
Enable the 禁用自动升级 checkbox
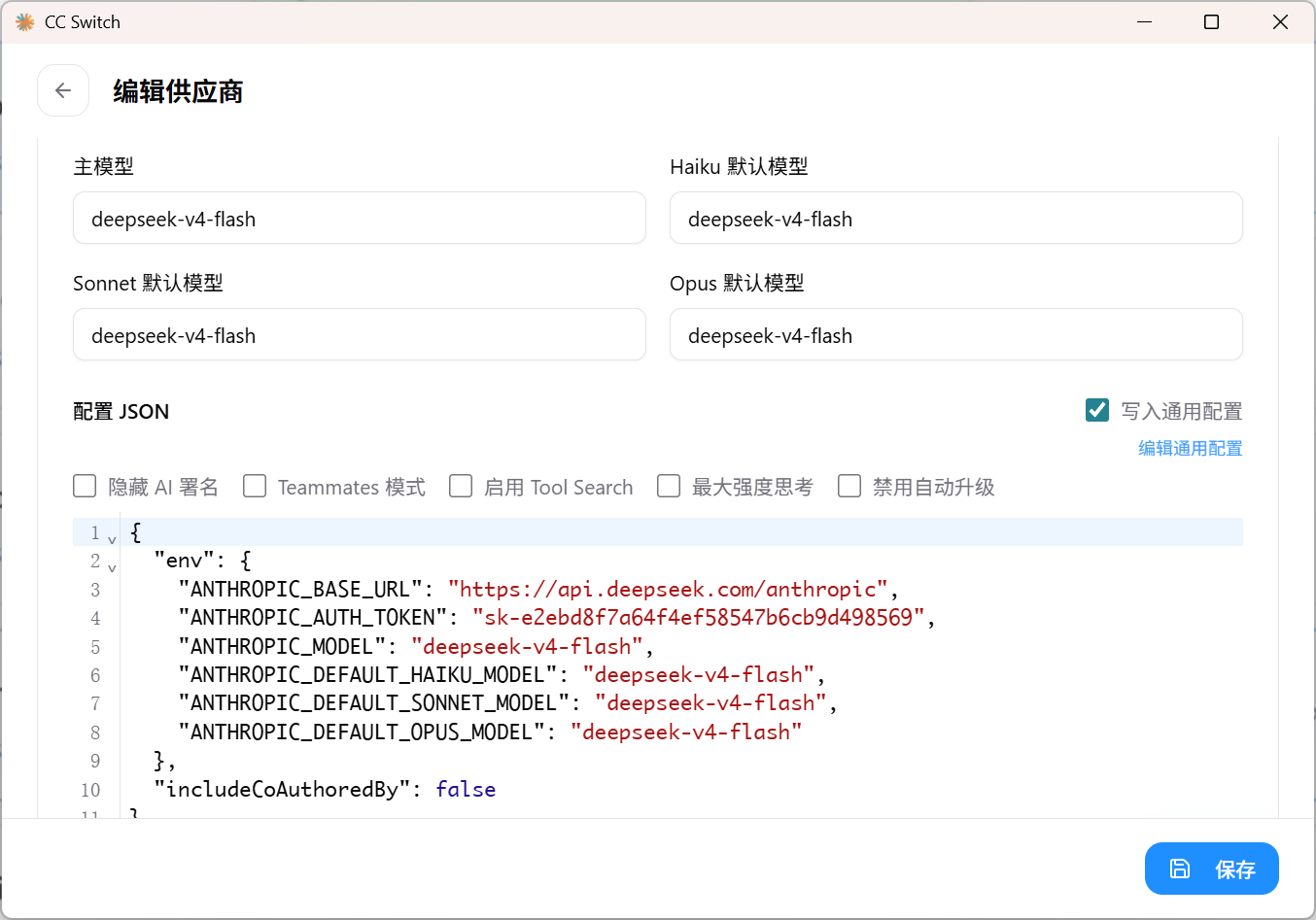849,486
